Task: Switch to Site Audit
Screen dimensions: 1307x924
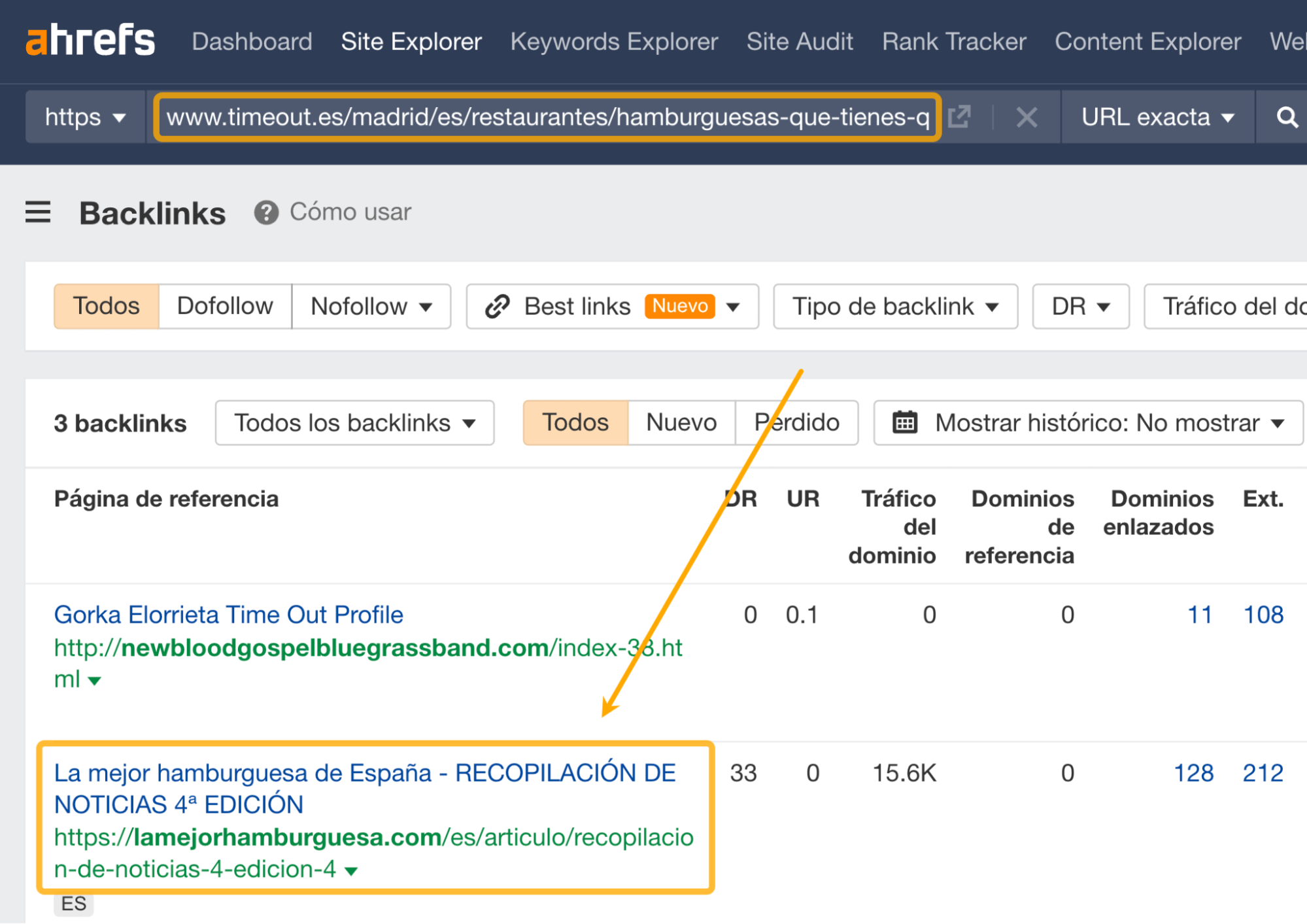Action: point(799,41)
